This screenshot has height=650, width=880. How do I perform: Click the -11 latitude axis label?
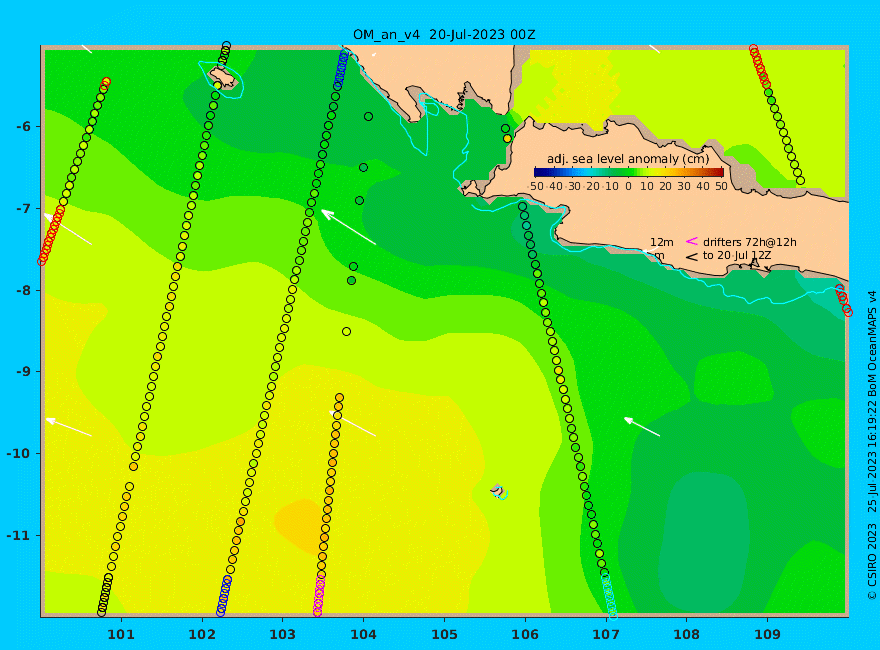(x=20, y=535)
